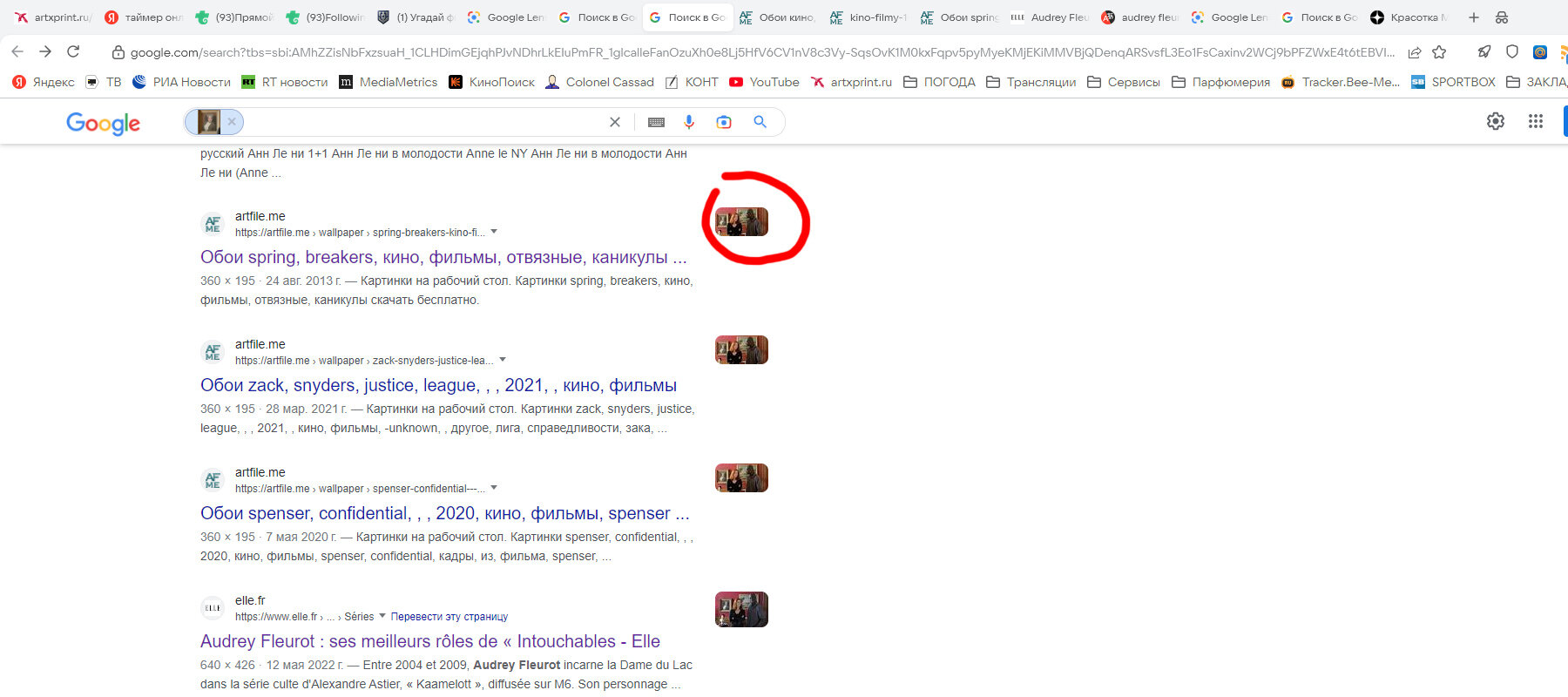Viewport: 1568px width, 697px height.
Task: Start voice search with the microphone icon
Action: (x=689, y=122)
